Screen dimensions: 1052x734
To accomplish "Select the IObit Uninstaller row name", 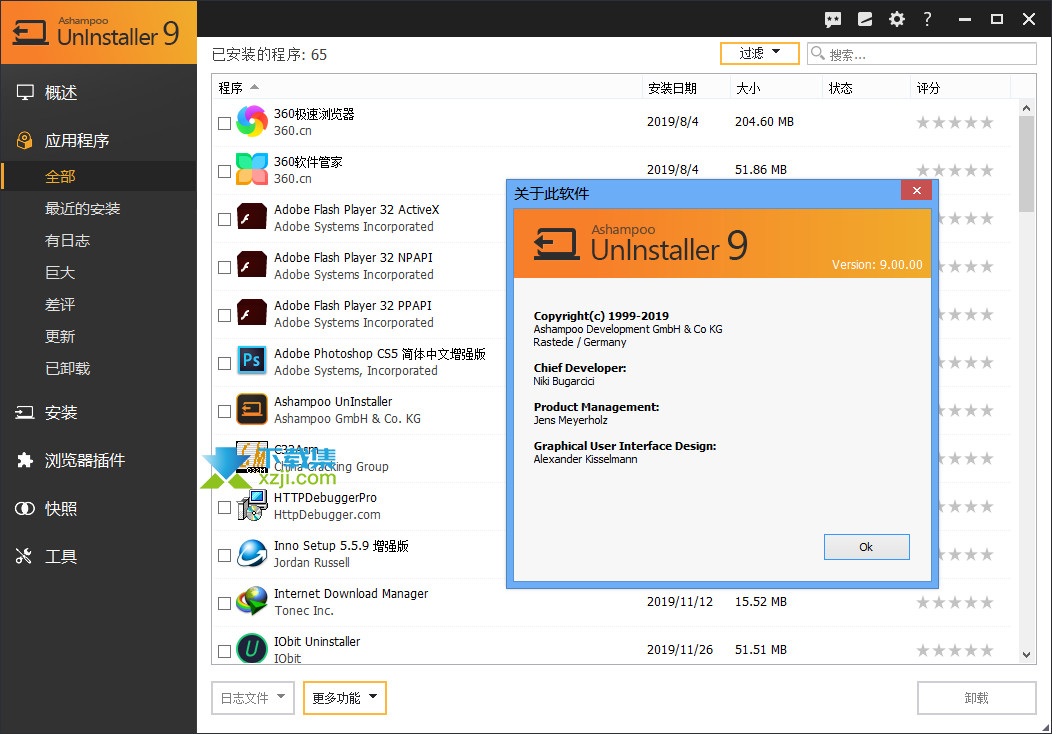I will click(x=317, y=641).
